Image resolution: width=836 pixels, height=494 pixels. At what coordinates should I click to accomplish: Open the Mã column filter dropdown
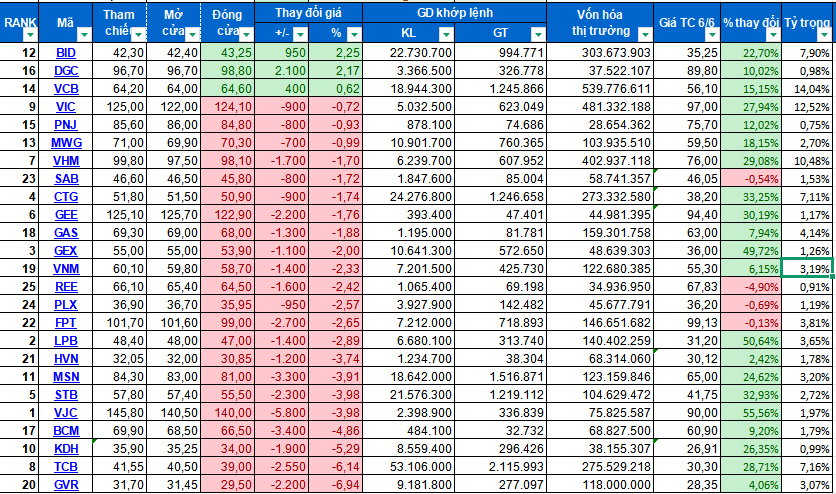pyautogui.click(x=84, y=35)
